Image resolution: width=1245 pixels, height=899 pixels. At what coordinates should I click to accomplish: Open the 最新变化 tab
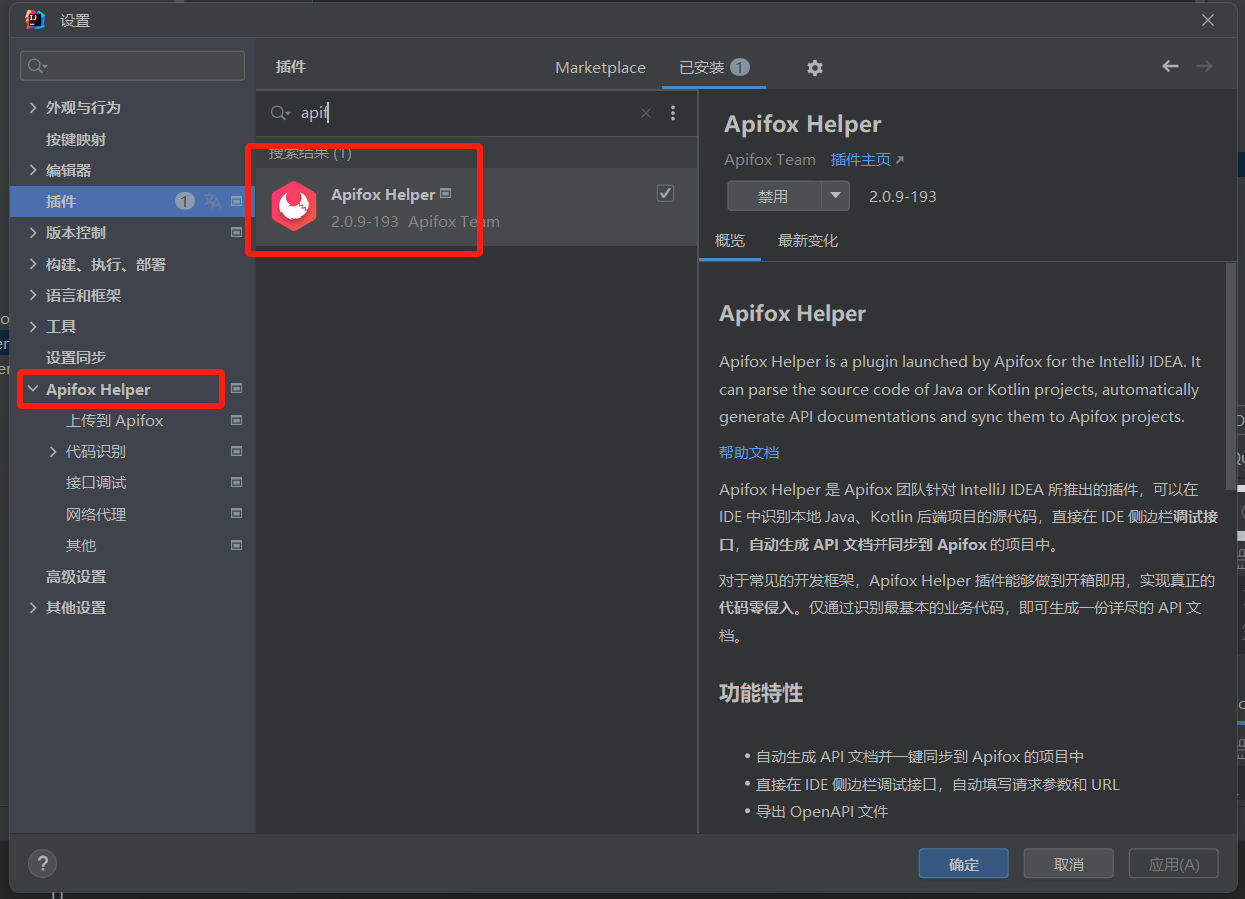tap(808, 241)
